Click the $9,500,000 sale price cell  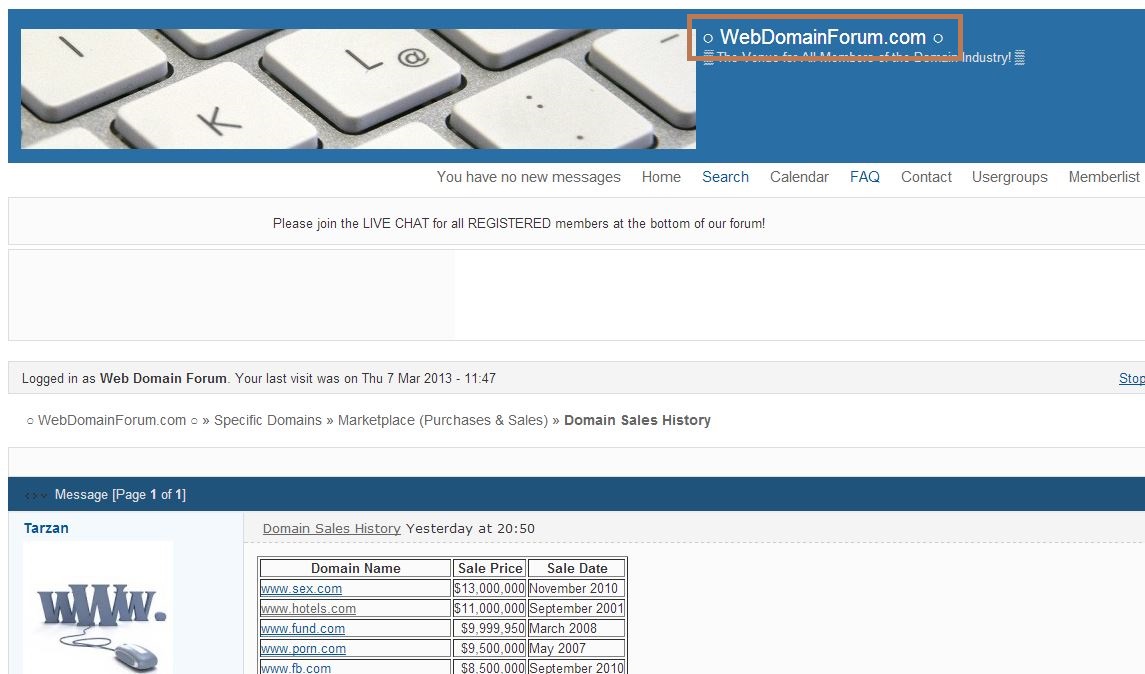tap(489, 648)
